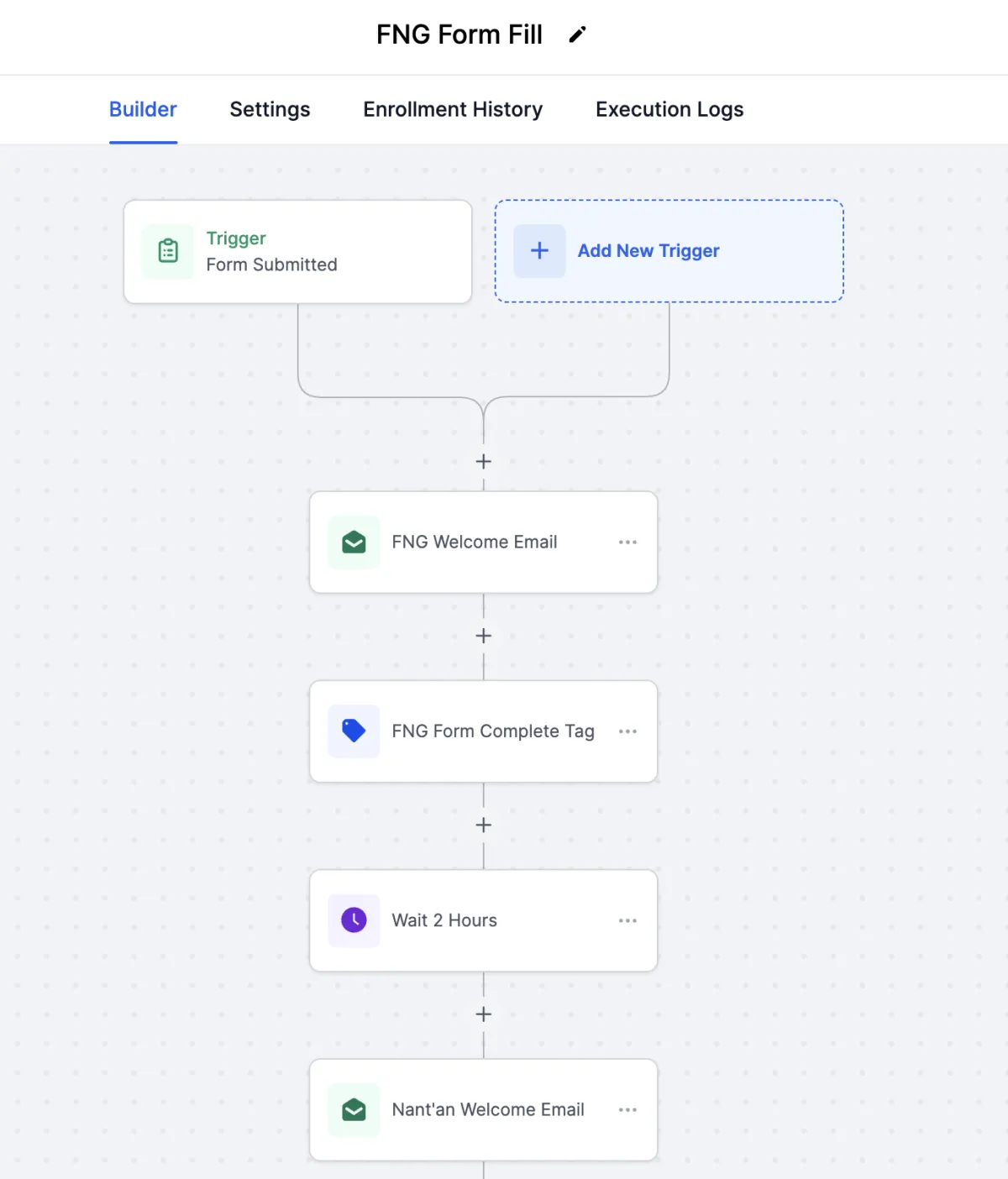The height and width of the screenshot is (1179, 1008).
Task: Click the Wait 2 Hours clock icon
Action: coord(354,920)
